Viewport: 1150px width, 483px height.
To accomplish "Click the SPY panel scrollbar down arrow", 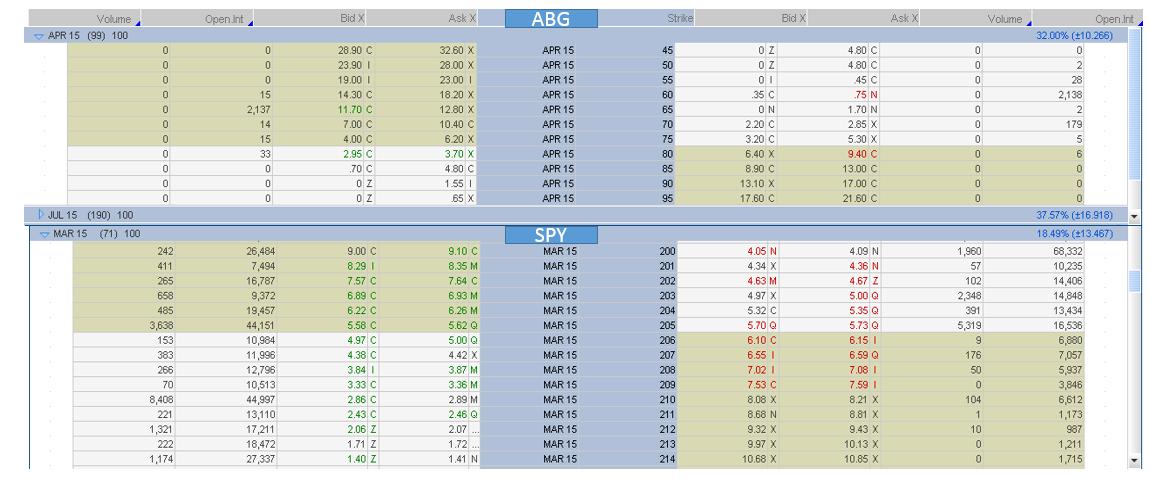I will click(x=1135, y=460).
